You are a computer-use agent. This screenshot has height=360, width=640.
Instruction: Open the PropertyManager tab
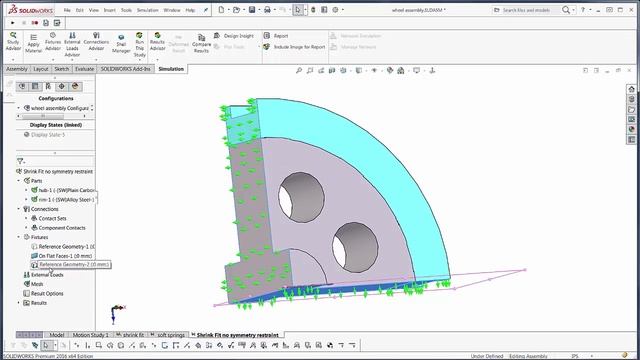pos(35,86)
